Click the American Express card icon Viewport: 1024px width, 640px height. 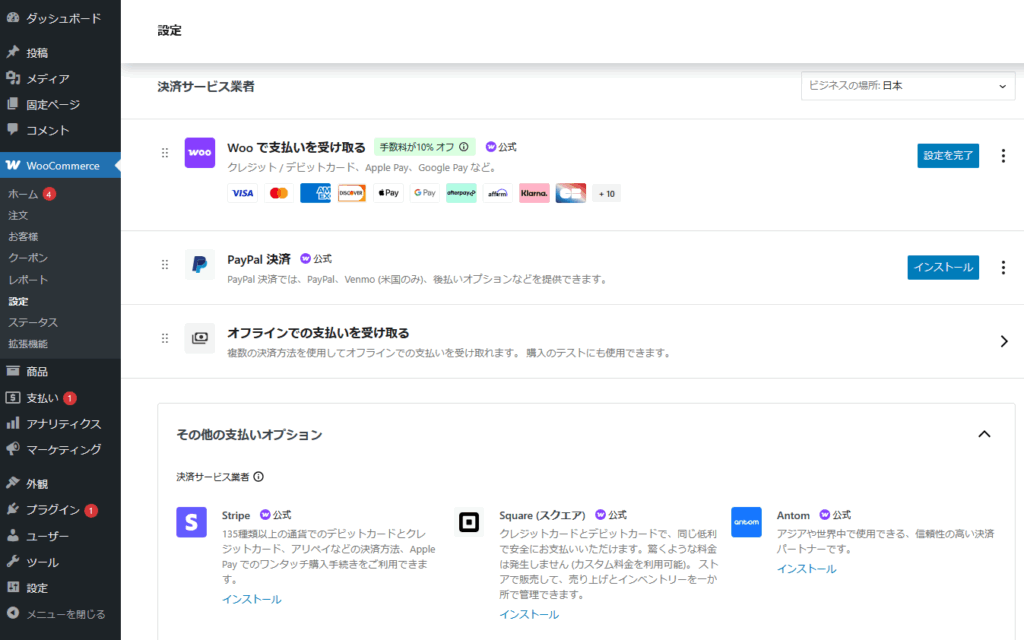(x=315, y=193)
